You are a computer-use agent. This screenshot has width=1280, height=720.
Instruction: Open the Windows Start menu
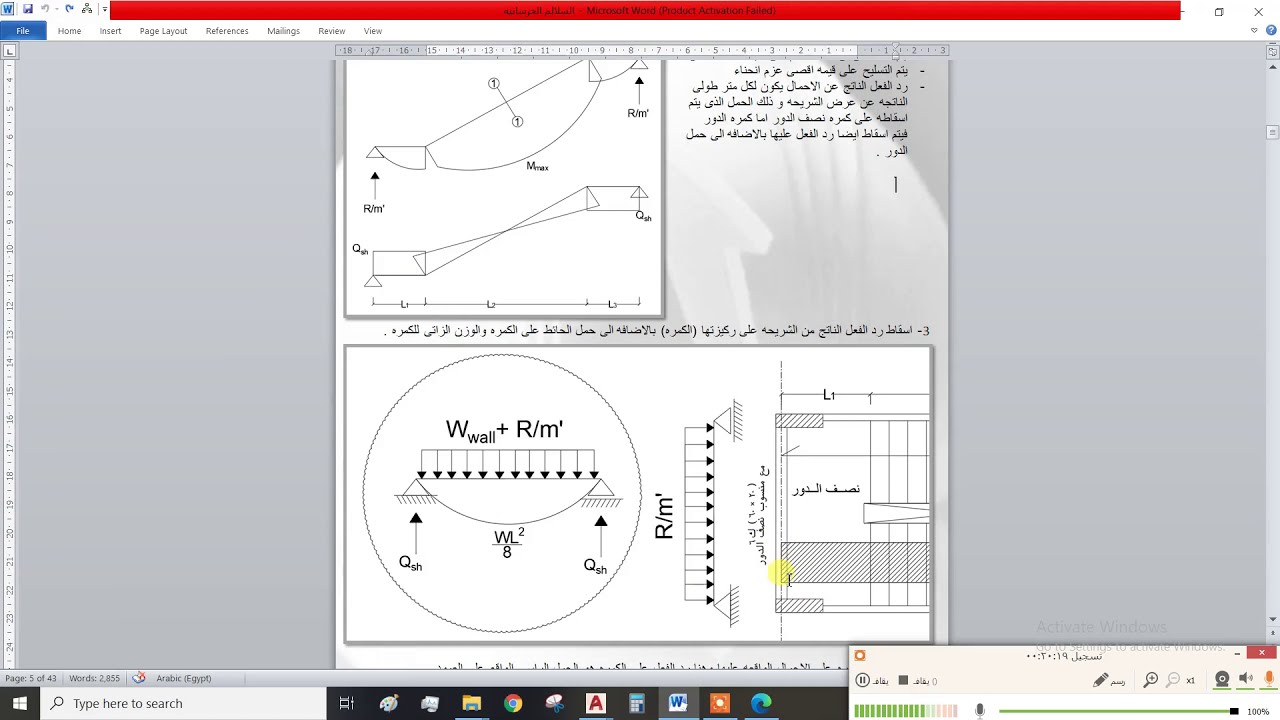point(20,703)
